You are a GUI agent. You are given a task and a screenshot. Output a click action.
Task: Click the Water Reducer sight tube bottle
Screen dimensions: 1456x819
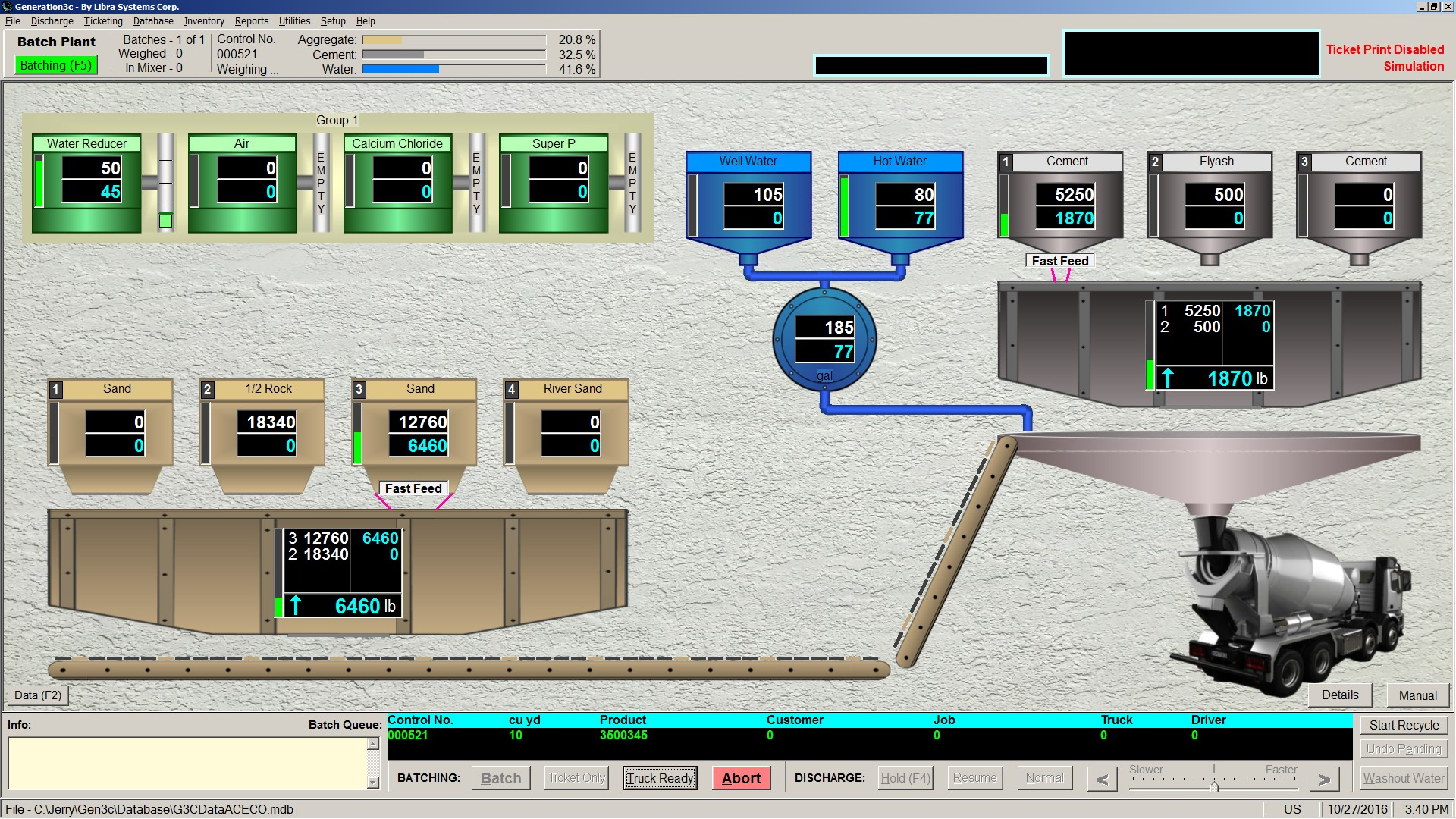tap(165, 184)
